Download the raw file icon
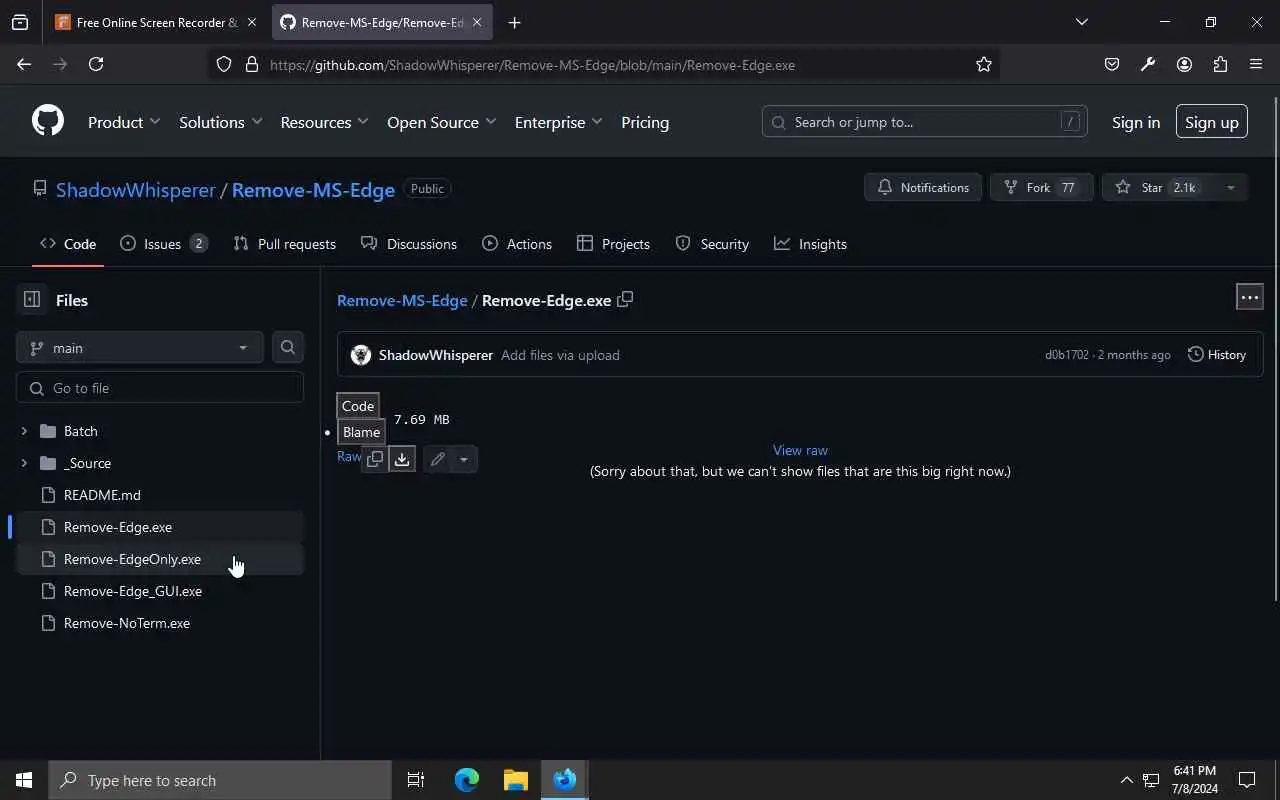The height and width of the screenshot is (800, 1280). tap(402, 459)
